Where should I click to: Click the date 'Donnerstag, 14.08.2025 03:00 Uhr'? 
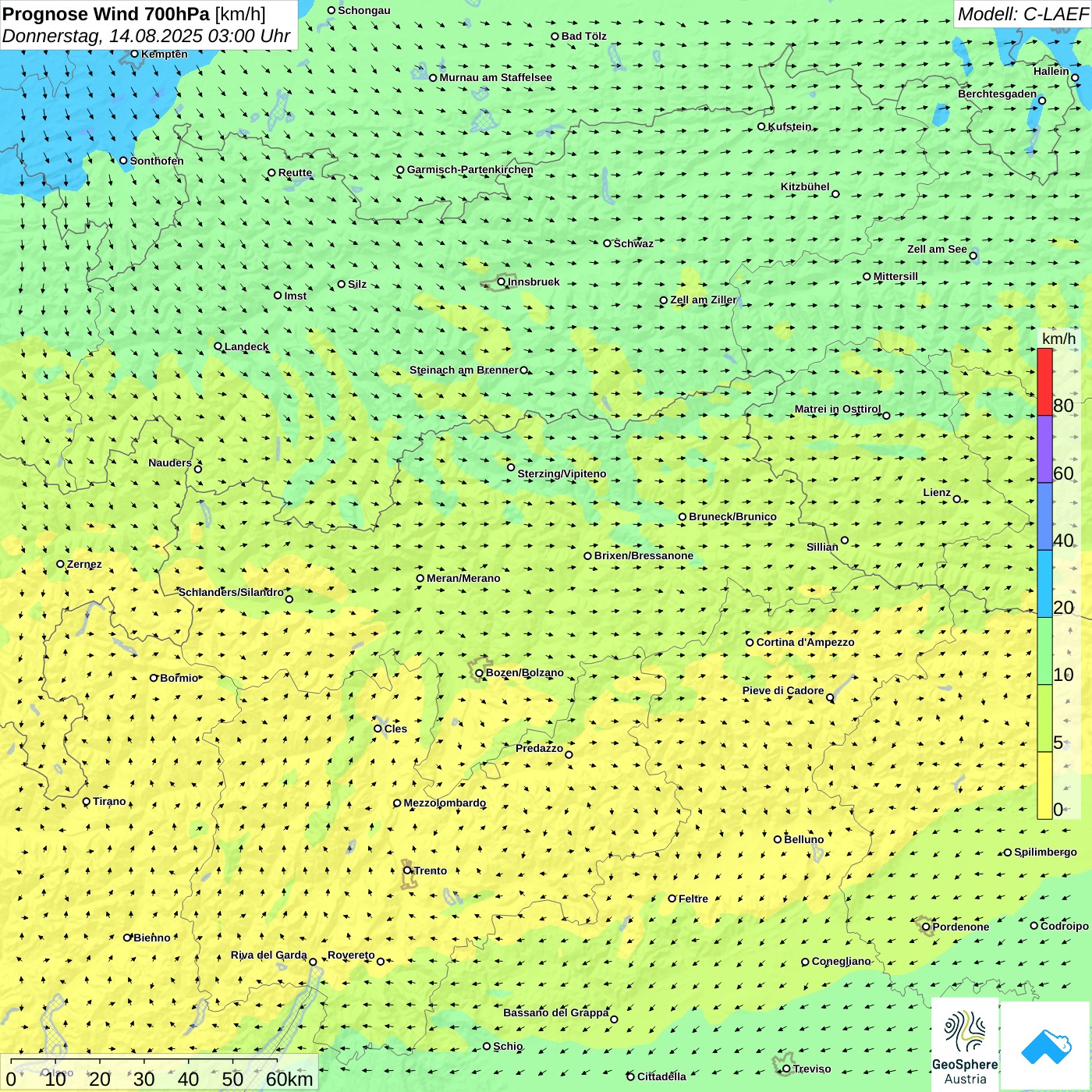click(146, 36)
